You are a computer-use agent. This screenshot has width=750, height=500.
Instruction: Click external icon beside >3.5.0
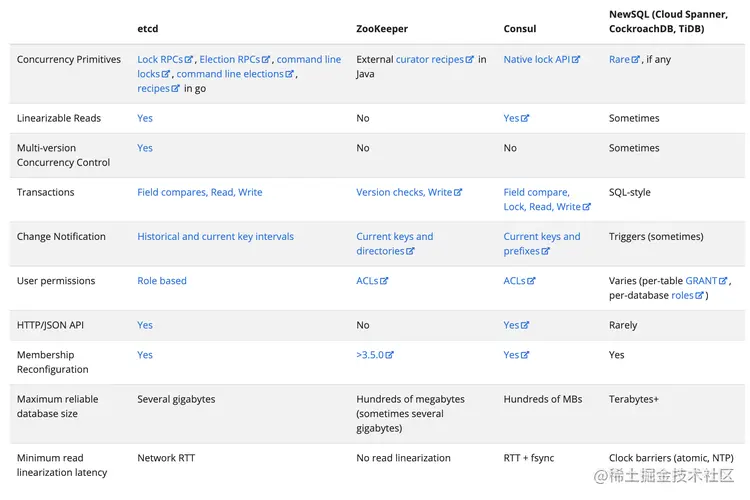[x=390, y=355]
